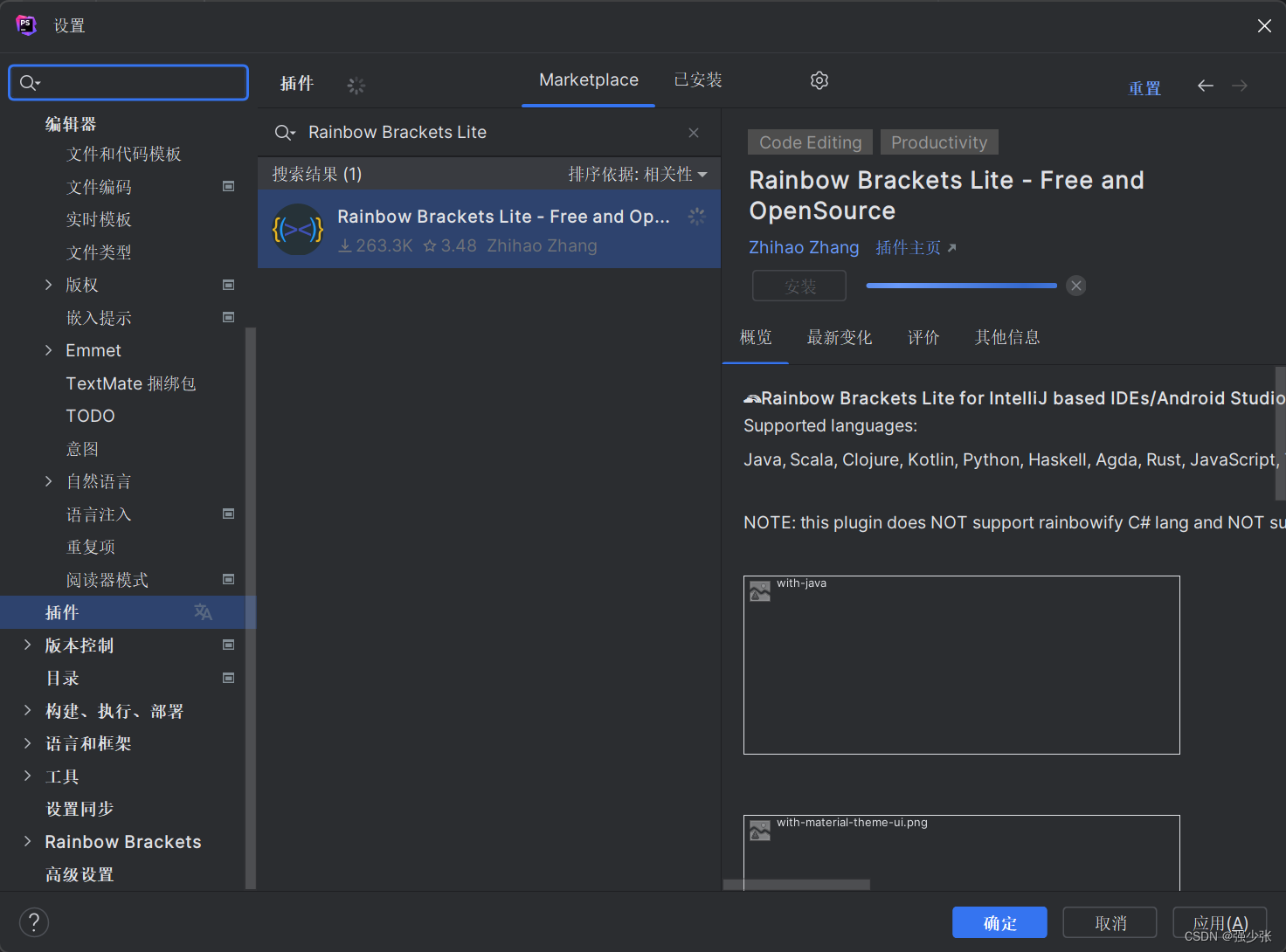1286x952 pixels.
Task: Click the project-level icon next to 版权
Action: click(229, 285)
